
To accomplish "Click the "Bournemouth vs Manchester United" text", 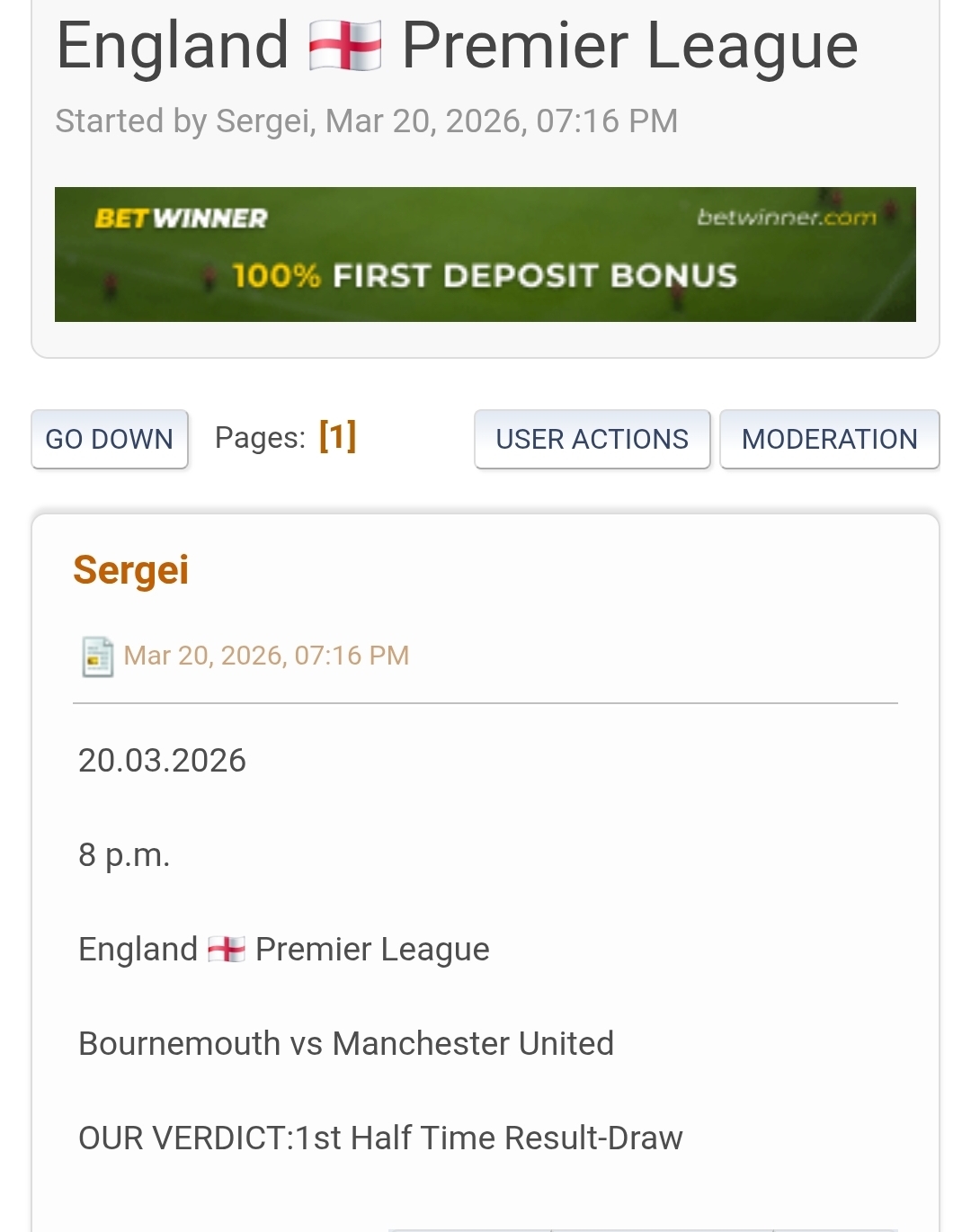I will 346,1044.
